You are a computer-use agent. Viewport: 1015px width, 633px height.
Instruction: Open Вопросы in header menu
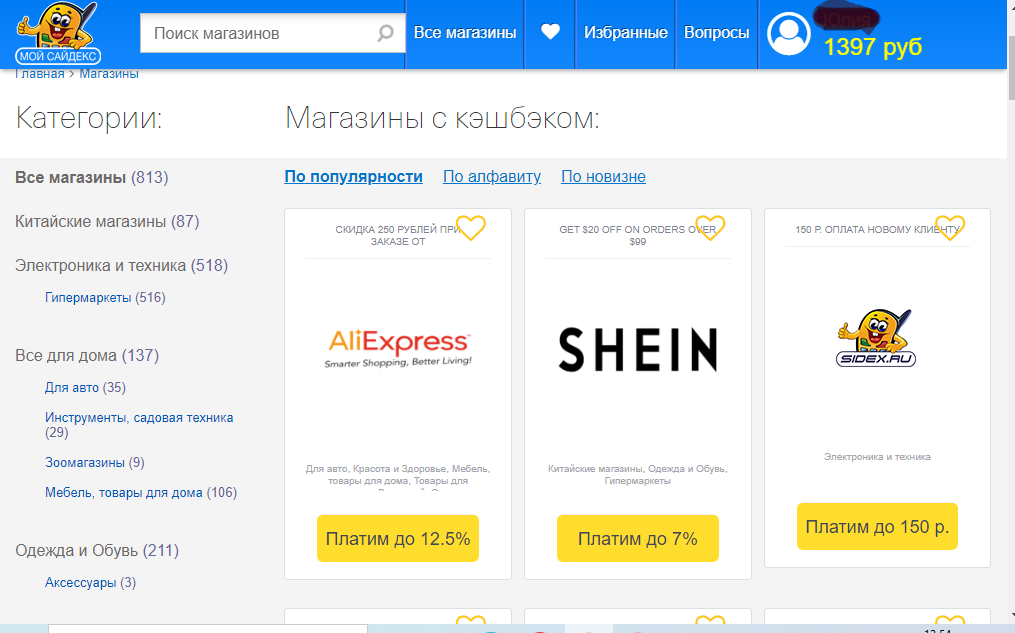pos(717,32)
